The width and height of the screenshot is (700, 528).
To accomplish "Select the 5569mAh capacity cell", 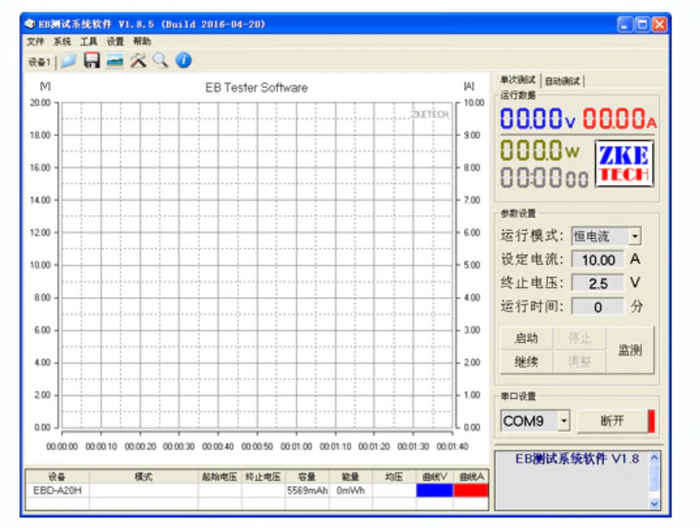I will [x=307, y=491].
